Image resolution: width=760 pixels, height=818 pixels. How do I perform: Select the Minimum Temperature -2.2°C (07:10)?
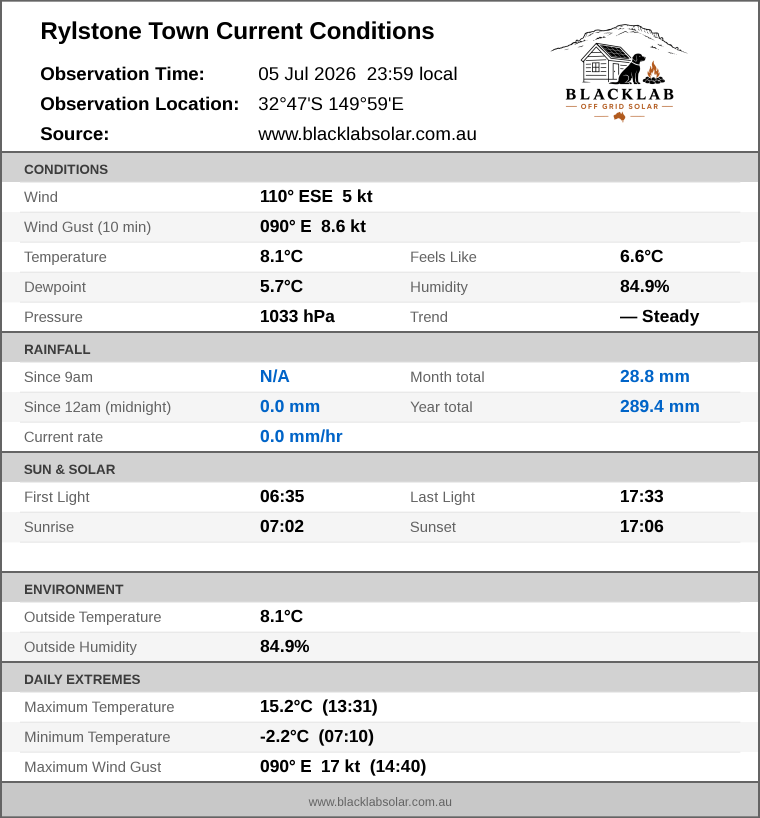coord(317,737)
